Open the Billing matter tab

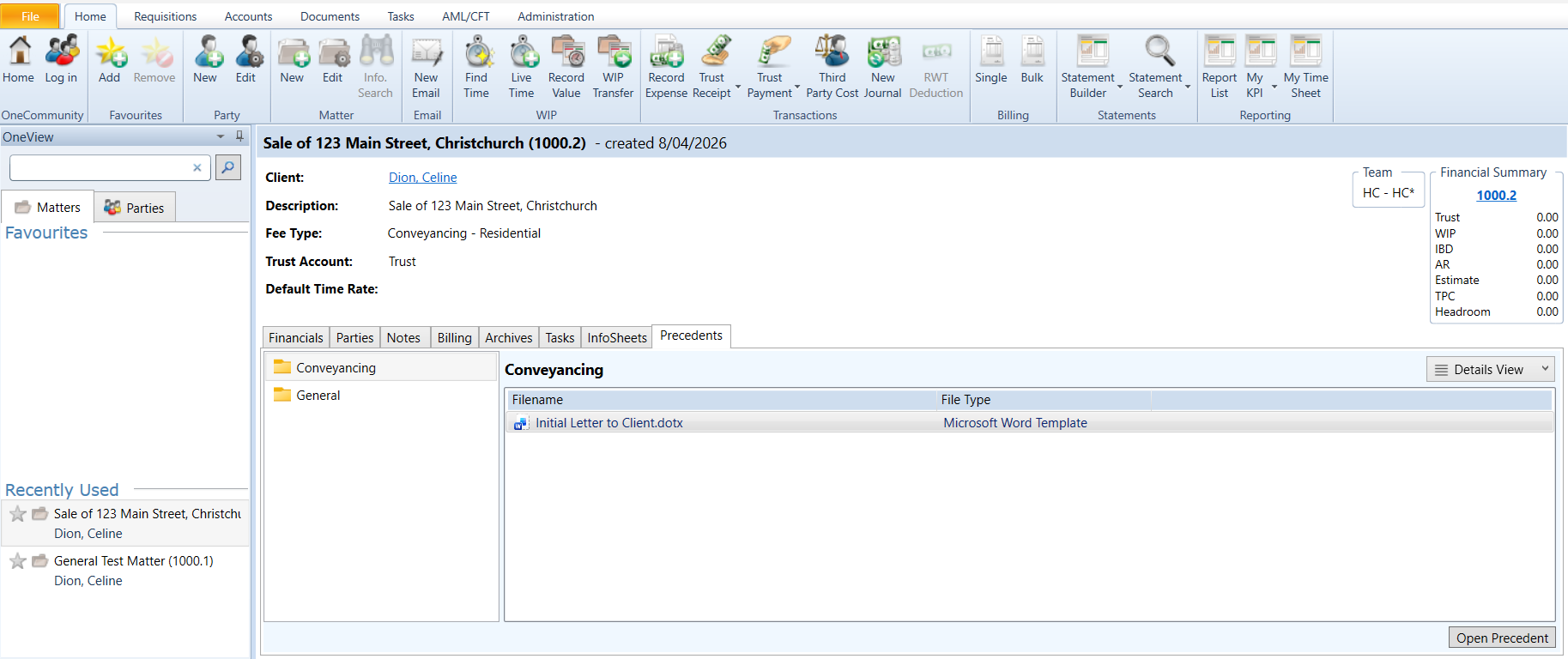[455, 338]
